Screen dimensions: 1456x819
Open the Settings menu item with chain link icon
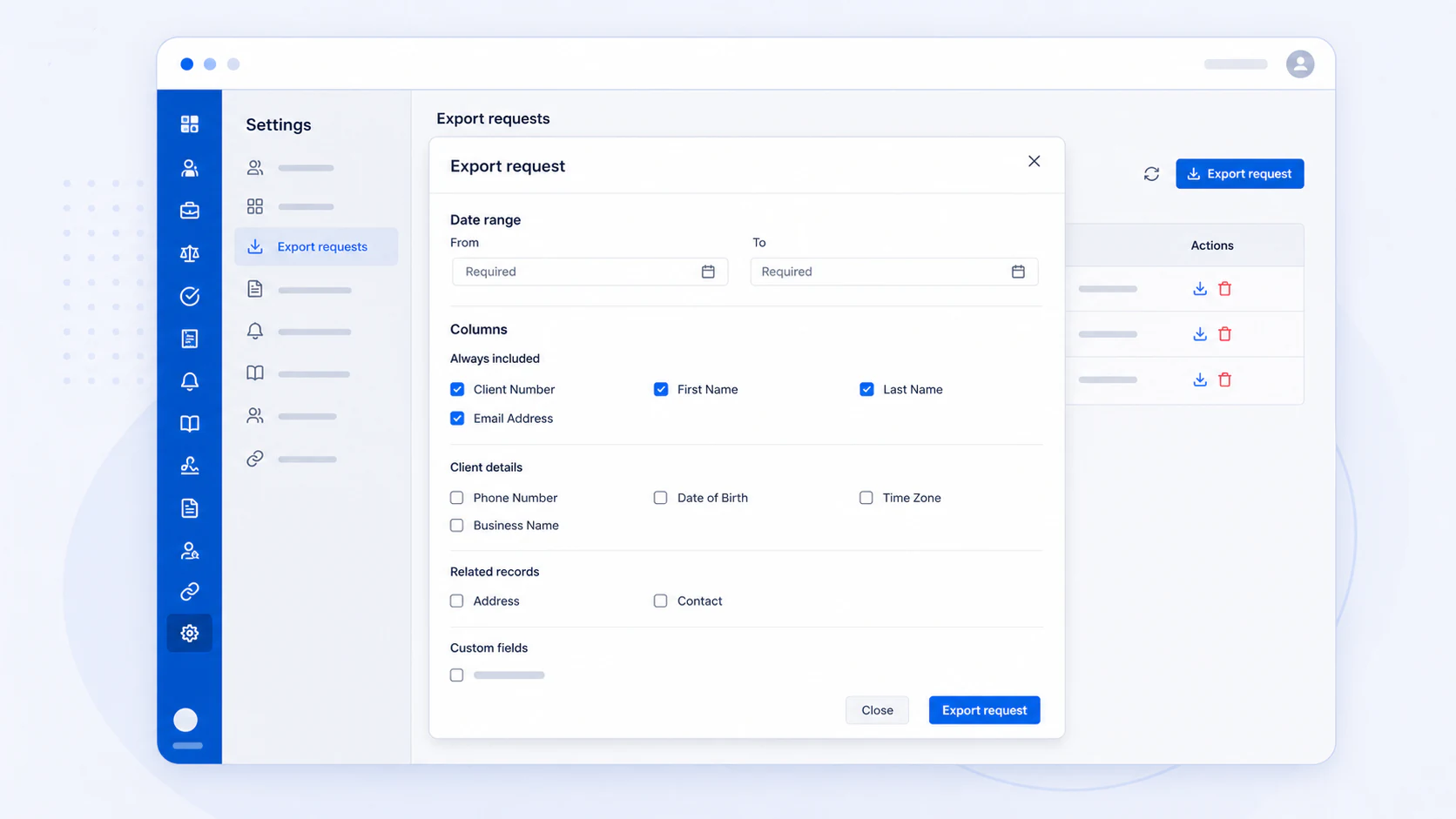[292, 459]
